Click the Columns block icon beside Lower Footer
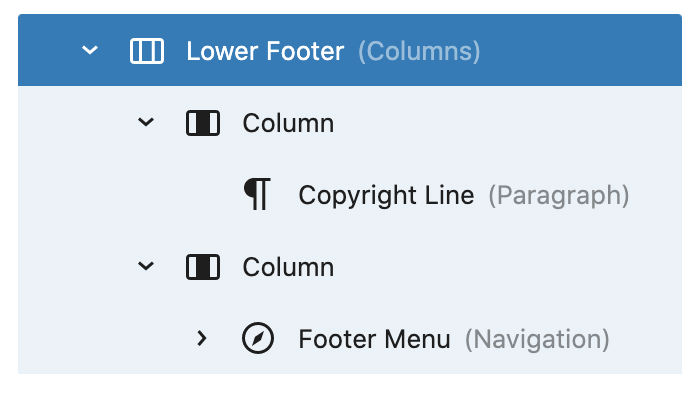Image resolution: width=698 pixels, height=406 pixels. click(x=147, y=51)
